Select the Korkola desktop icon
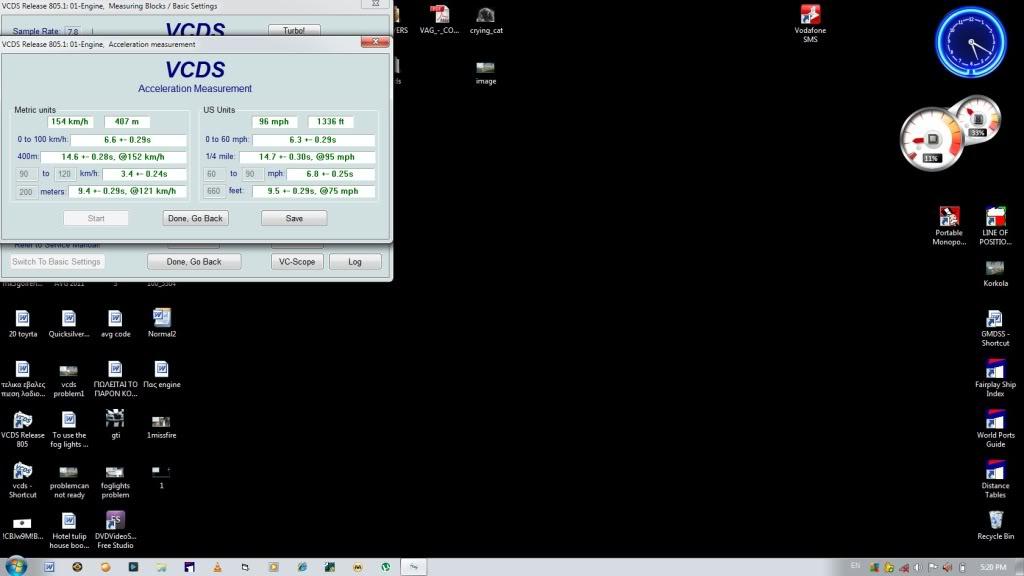This screenshot has height=576, width=1024. coord(995,273)
